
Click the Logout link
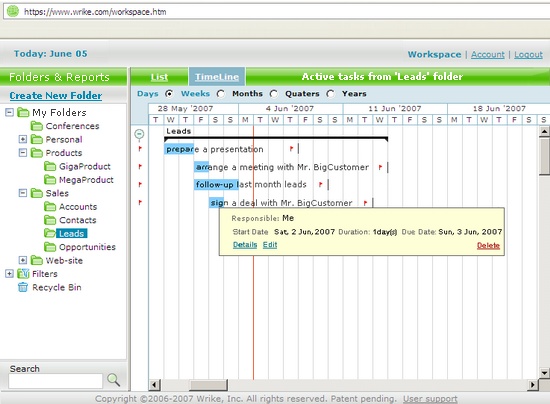tap(528, 54)
